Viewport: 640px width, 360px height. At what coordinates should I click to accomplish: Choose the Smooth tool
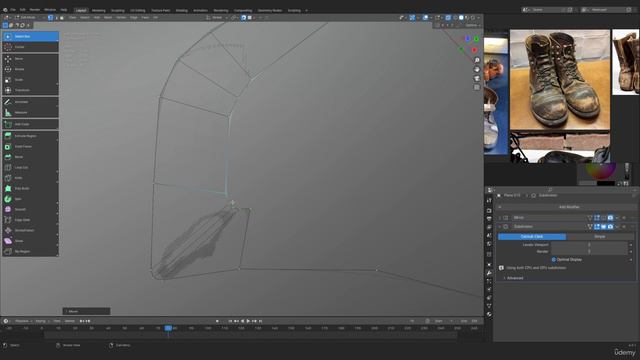[x=30, y=209]
